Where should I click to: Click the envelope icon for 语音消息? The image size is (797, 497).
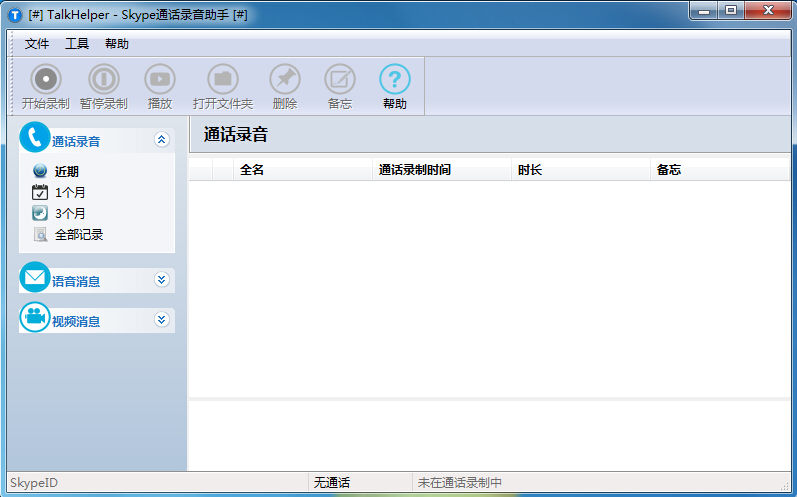click(35, 277)
